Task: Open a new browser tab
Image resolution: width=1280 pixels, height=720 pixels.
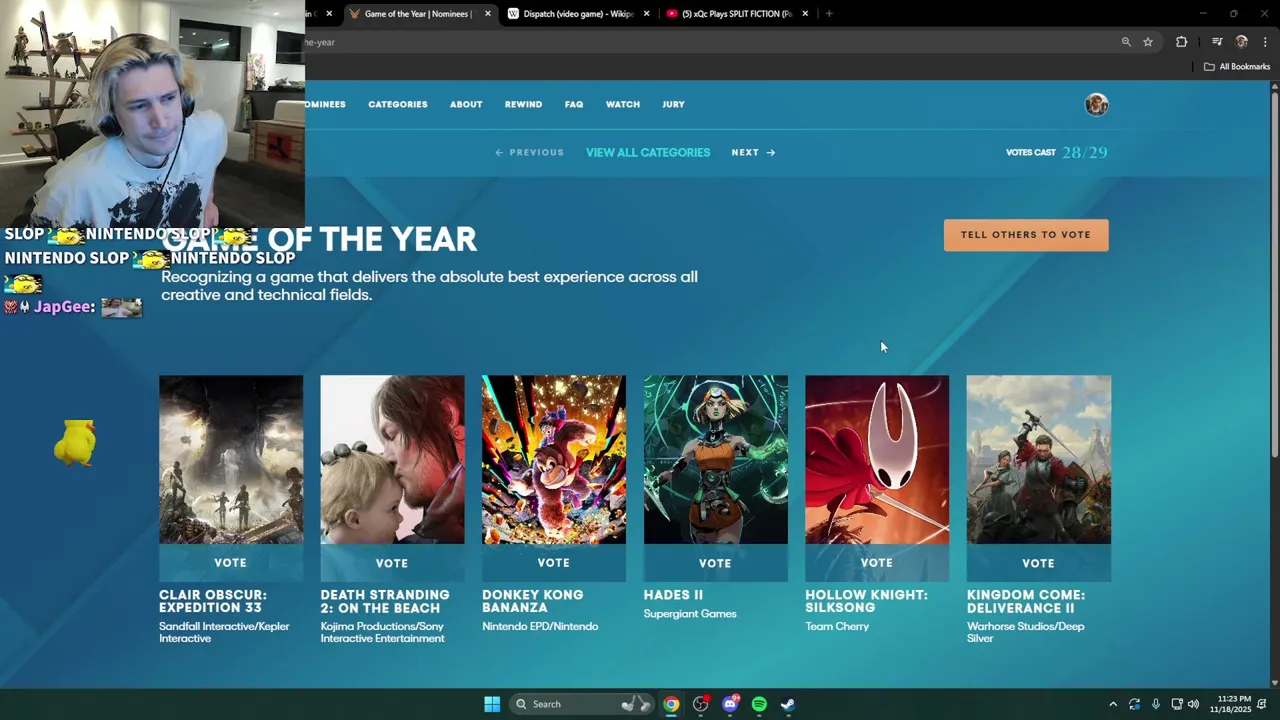Action: pos(829,14)
